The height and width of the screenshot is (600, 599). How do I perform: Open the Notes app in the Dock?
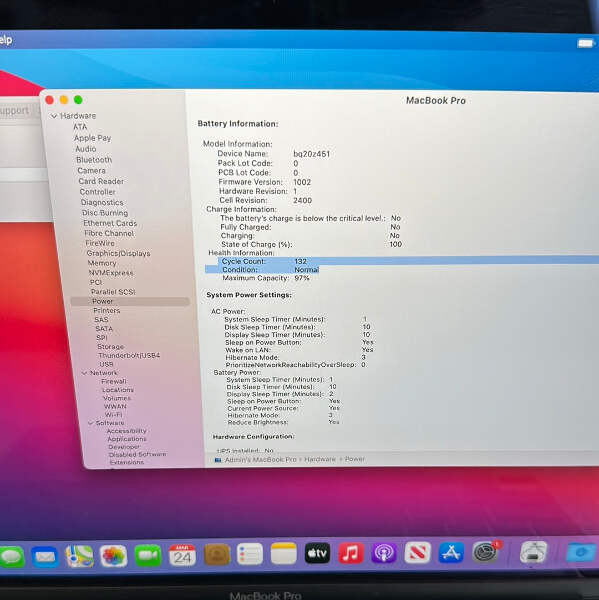click(284, 554)
